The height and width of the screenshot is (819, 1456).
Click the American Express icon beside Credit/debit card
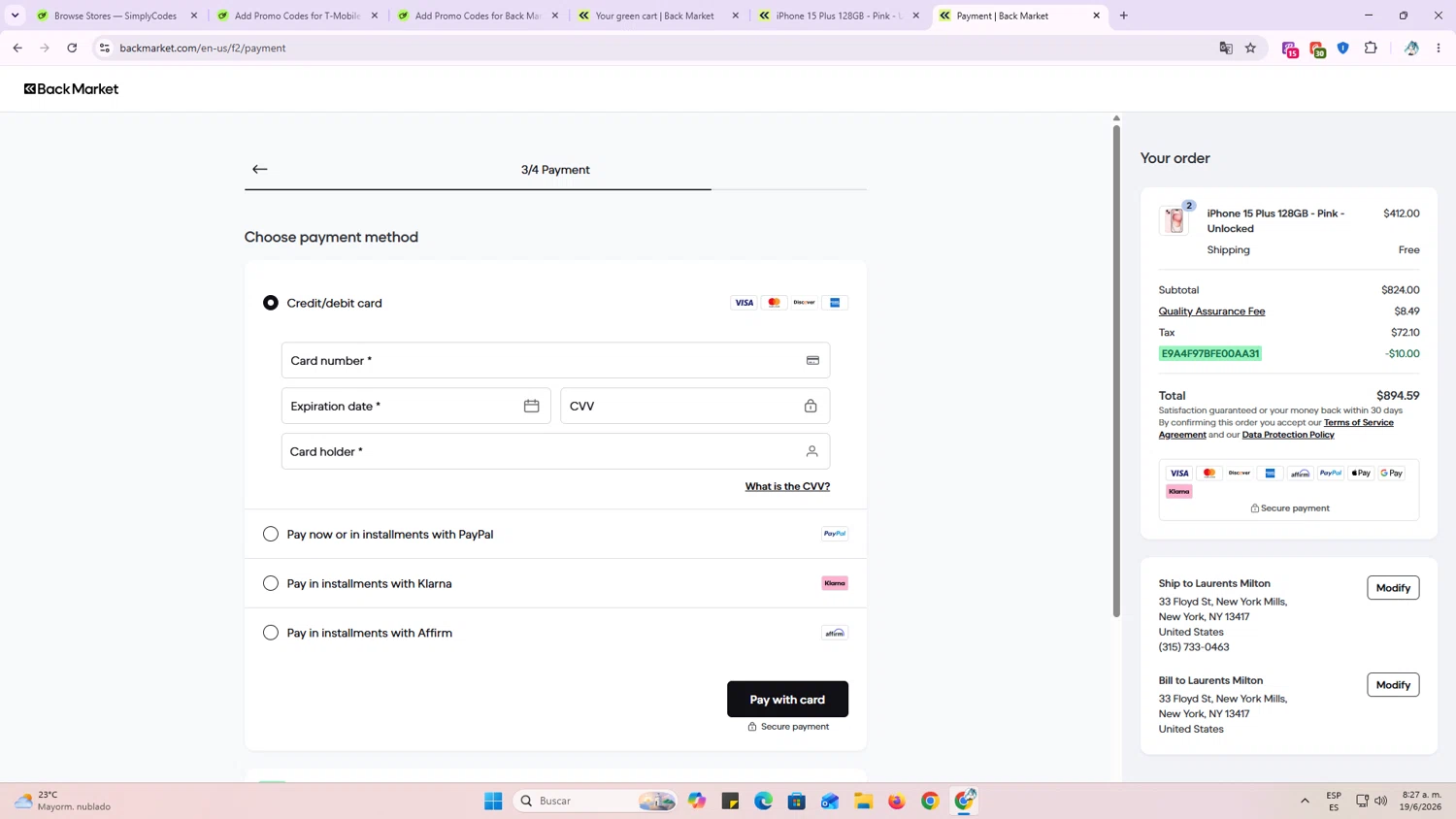pyautogui.click(x=835, y=303)
